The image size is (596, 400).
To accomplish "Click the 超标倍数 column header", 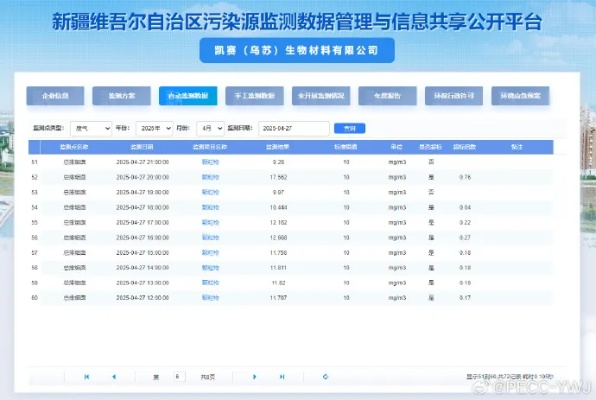I will click(464, 147).
